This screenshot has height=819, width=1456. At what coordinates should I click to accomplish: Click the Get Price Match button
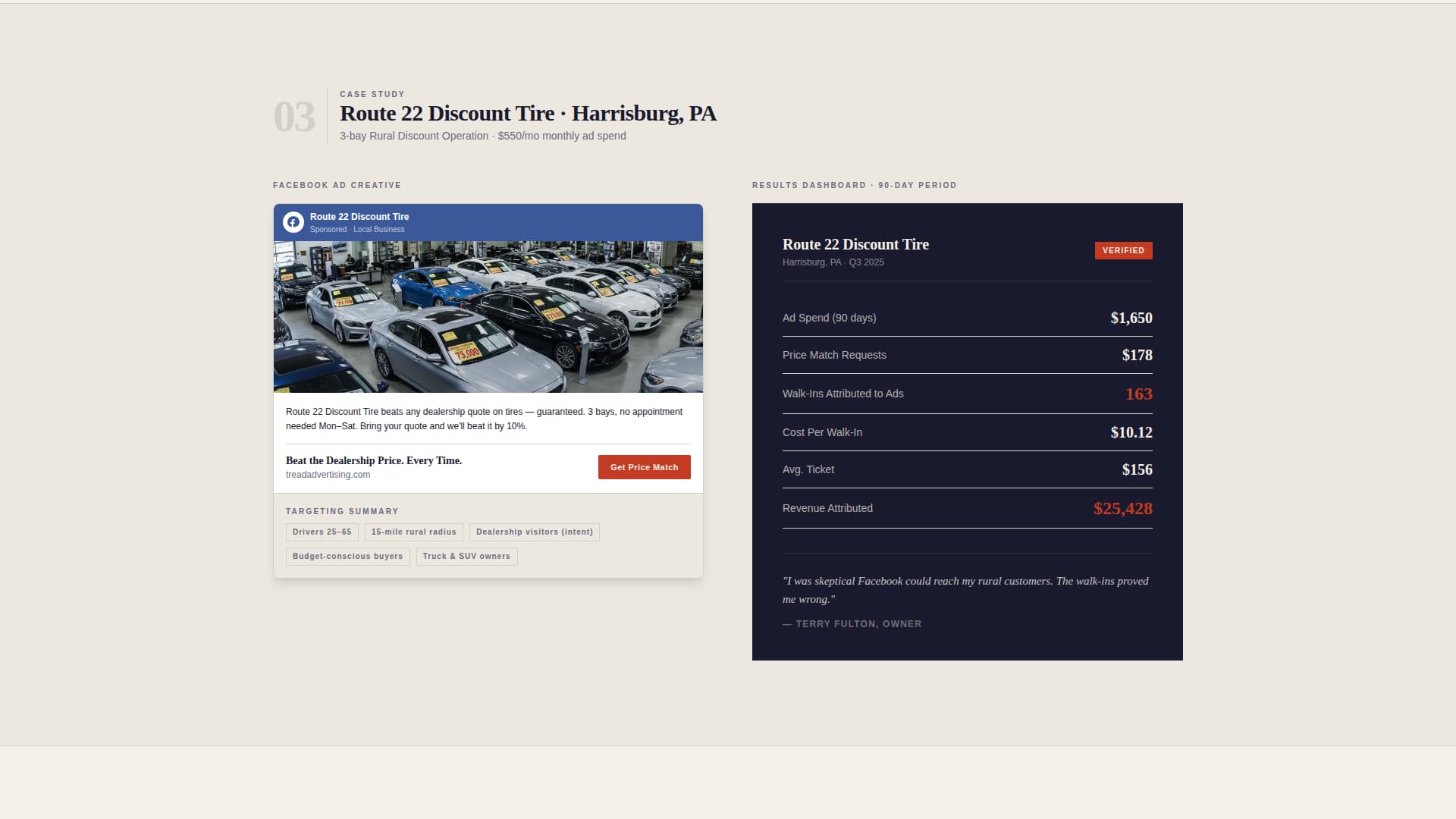point(644,467)
